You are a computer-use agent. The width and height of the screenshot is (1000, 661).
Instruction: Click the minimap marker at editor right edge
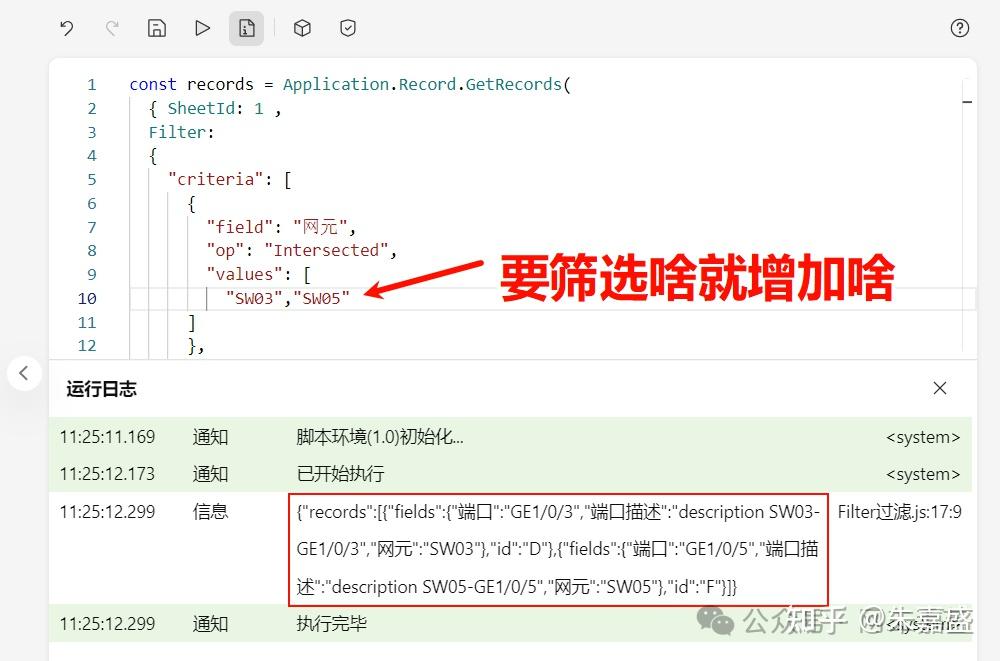[x=967, y=102]
